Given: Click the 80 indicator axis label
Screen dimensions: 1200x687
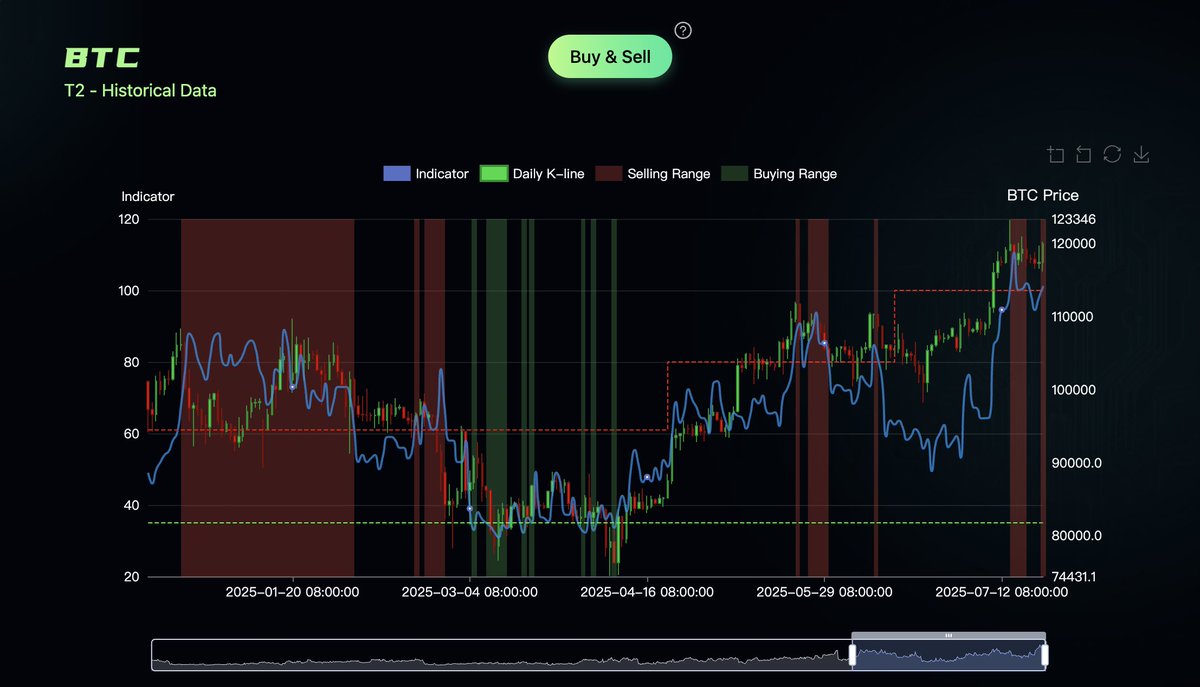Looking at the screenshot, I should point(132,363).
